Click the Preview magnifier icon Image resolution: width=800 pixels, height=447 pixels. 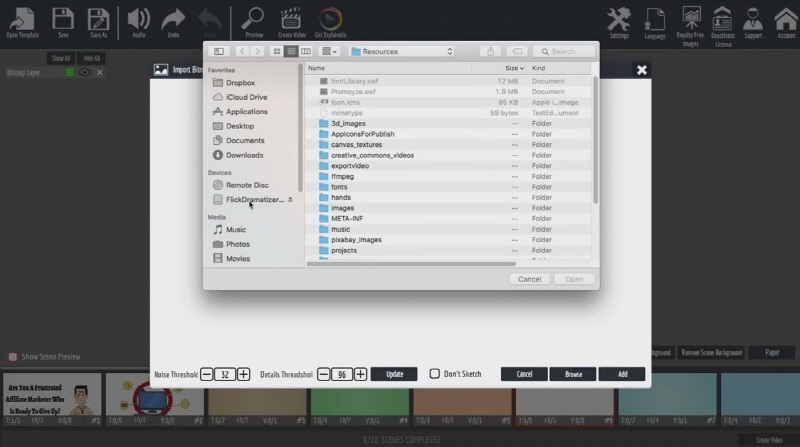254,23
